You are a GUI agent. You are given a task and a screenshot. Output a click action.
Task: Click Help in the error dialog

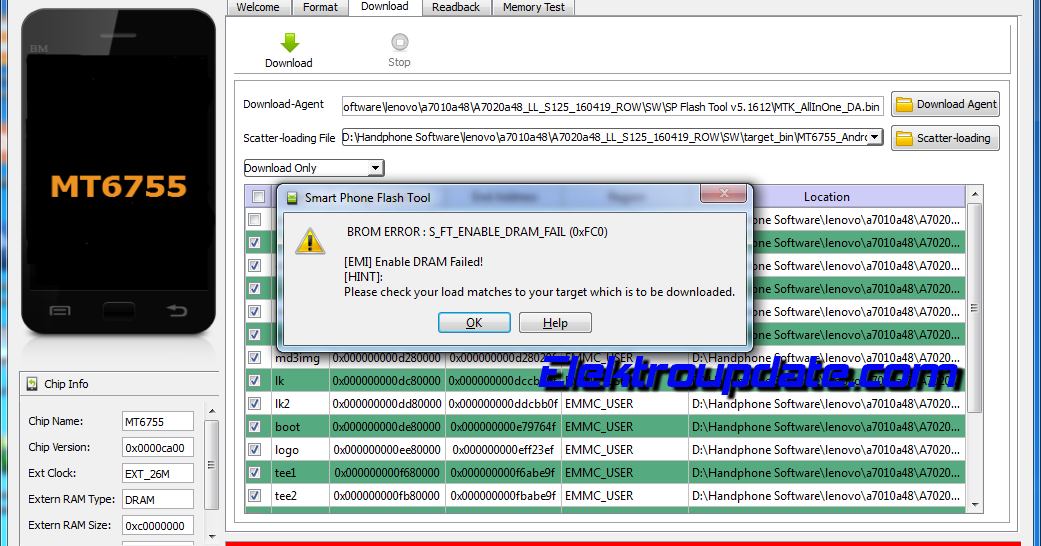tap(555, 323)
